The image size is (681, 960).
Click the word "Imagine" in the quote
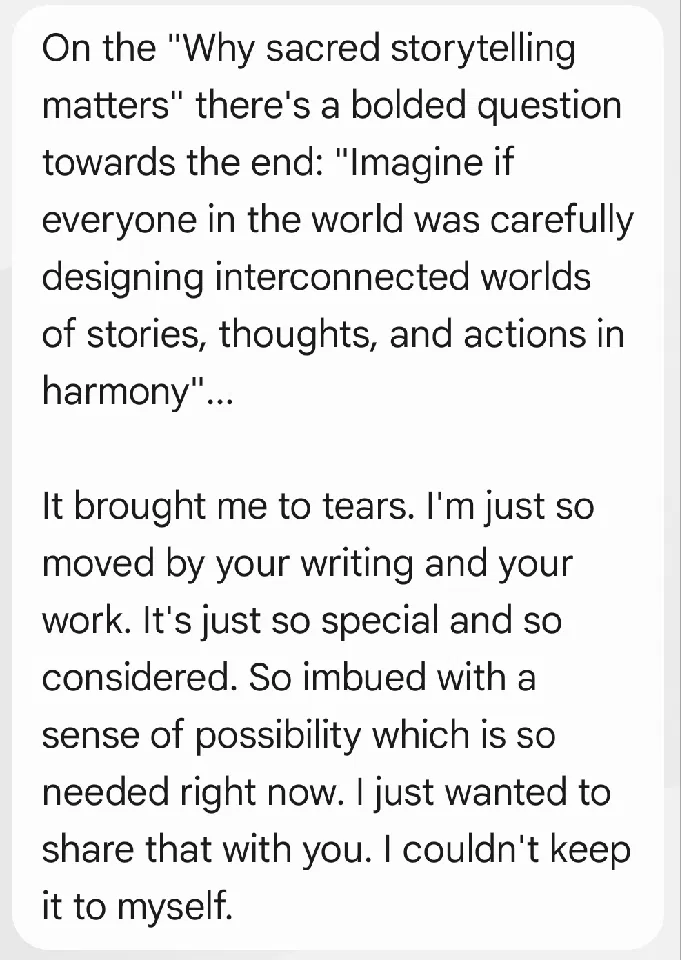click(417, 163)
